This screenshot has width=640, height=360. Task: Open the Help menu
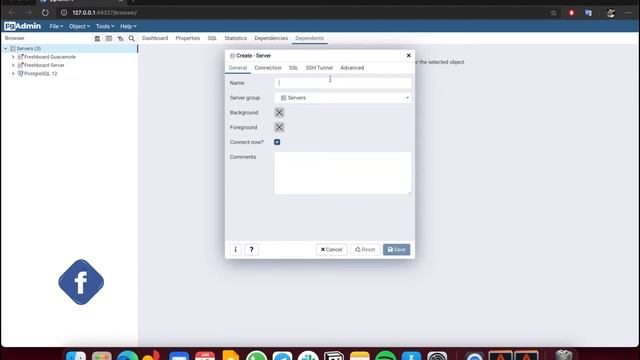[x=128, y=26]
